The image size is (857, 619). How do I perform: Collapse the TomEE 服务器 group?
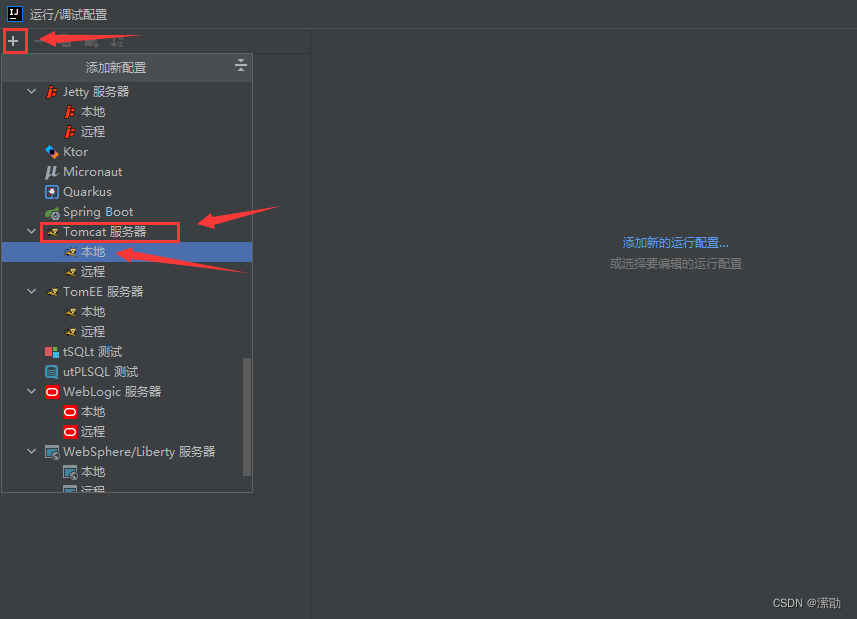[32, 292]
